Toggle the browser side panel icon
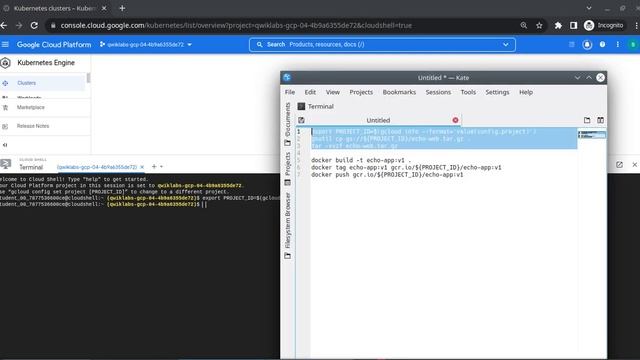Image resolution: width=640 pixels, height=360 pixels. [x=573, y=25]
